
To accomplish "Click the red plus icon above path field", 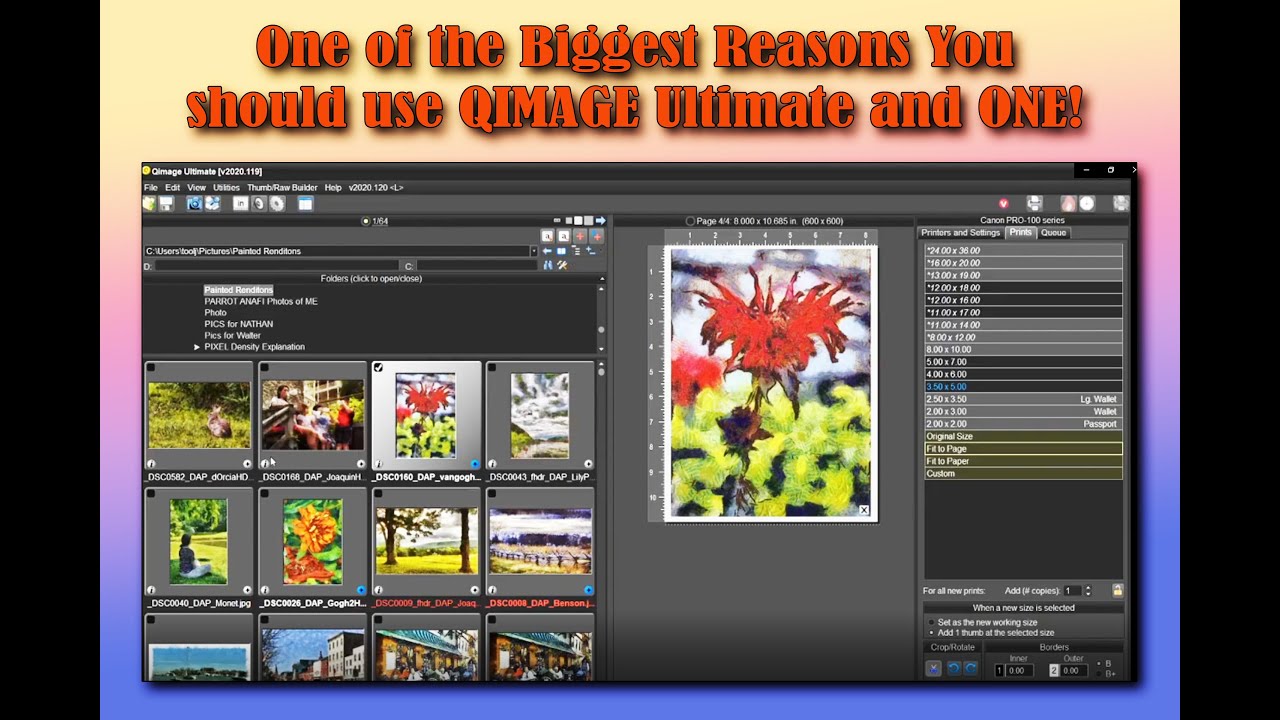I will point(580,236).
